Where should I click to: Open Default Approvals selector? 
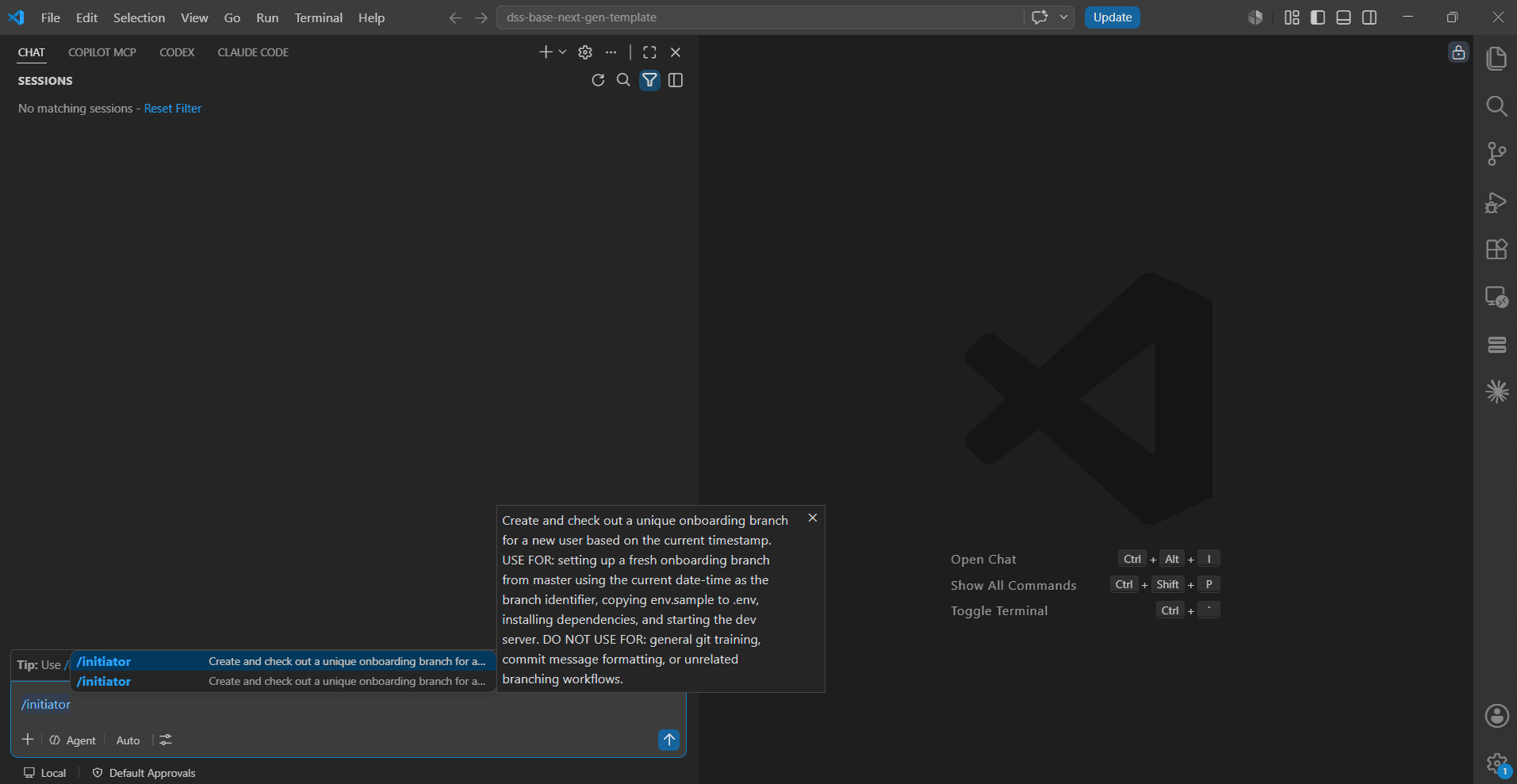click(x=144, y=773)
